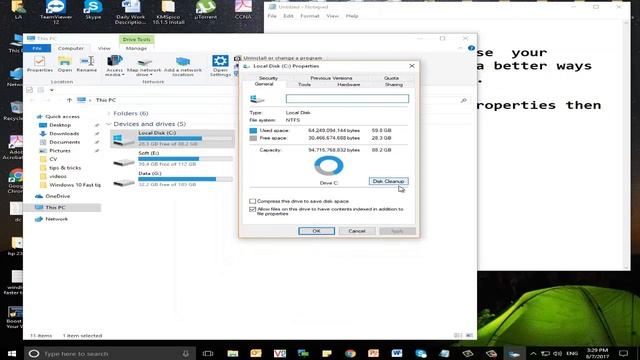Open Hardware tab in Properties
This screenshot has width=640, height=360.
tap(349, 84)
